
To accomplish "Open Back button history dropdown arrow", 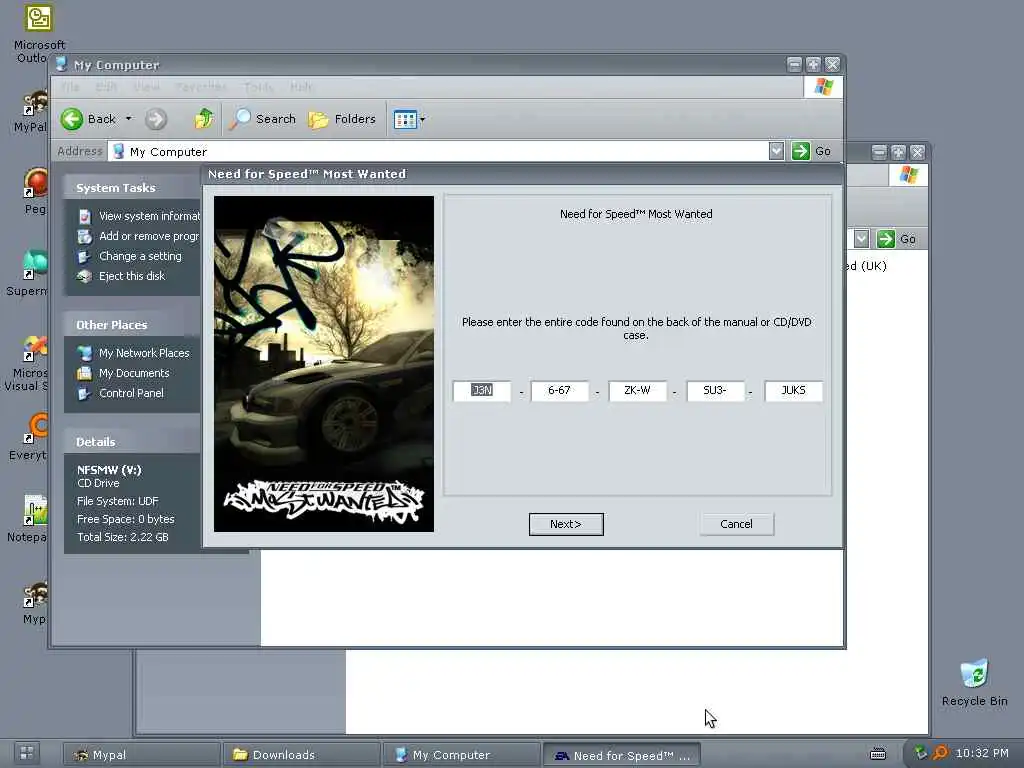I will coord(129,119).
